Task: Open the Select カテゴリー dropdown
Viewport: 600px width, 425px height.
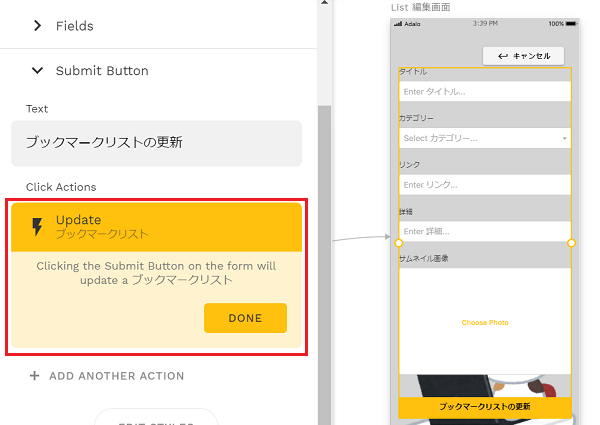Action: tap(485, 138)
